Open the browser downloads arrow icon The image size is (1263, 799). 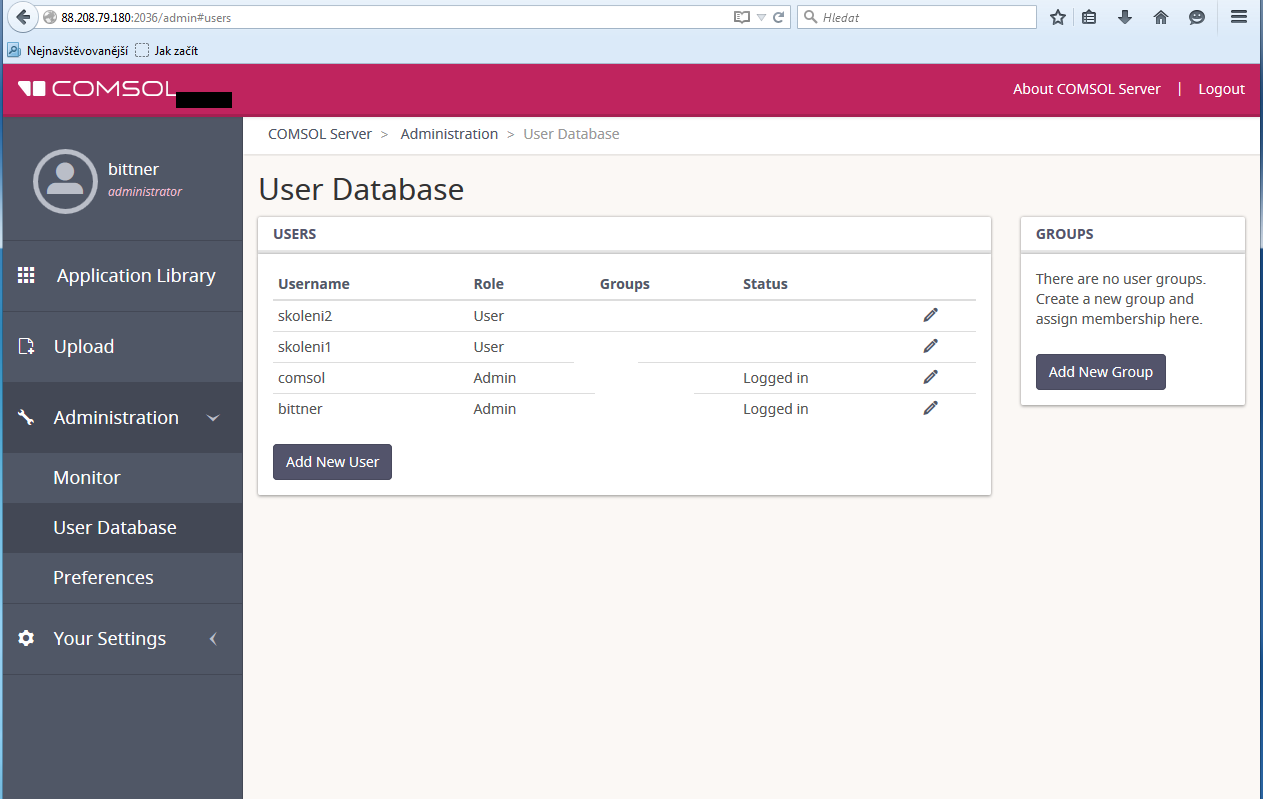(x=1125, y=17)
